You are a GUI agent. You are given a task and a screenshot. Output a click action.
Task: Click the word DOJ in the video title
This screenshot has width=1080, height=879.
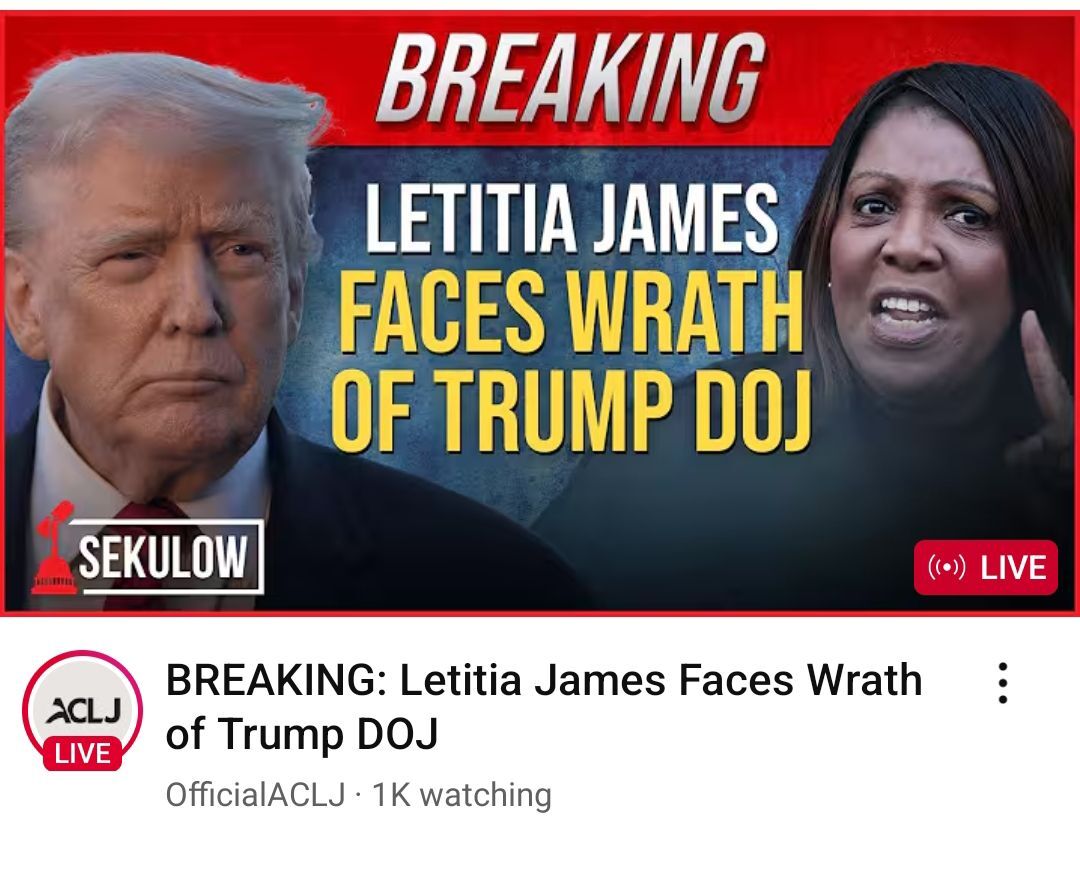tap(397, 733)
